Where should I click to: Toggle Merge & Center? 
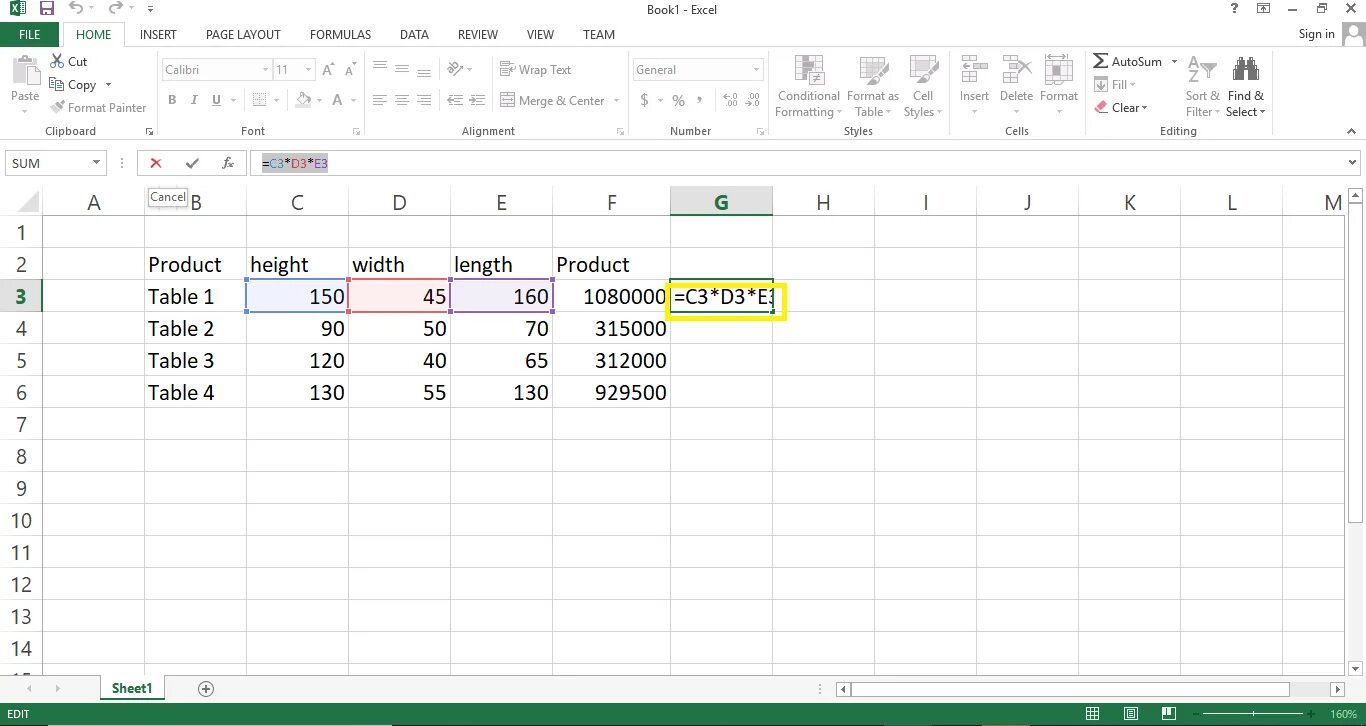(553, 101)
